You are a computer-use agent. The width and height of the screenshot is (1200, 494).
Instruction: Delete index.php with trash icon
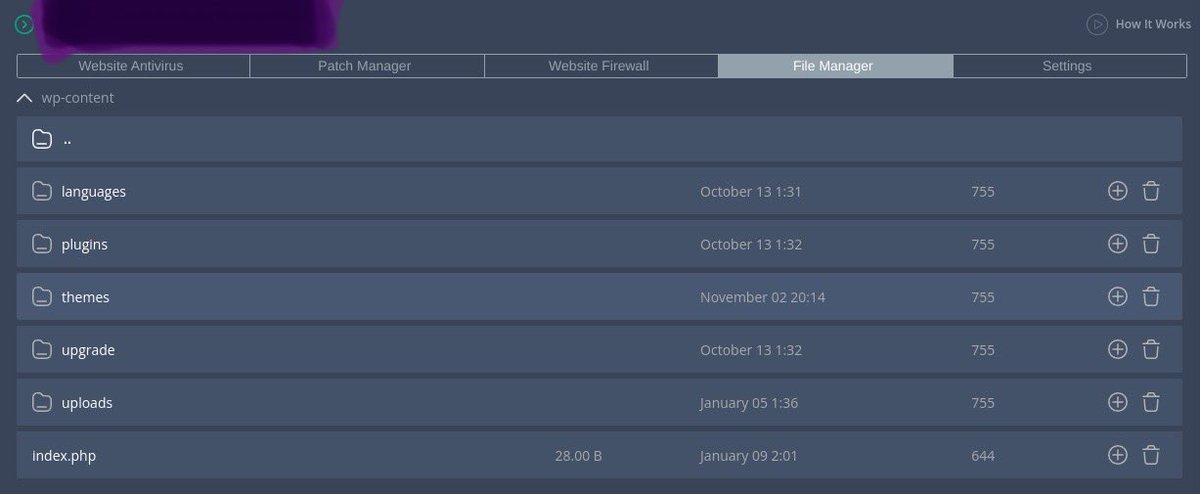click(x=1151, y=456)
